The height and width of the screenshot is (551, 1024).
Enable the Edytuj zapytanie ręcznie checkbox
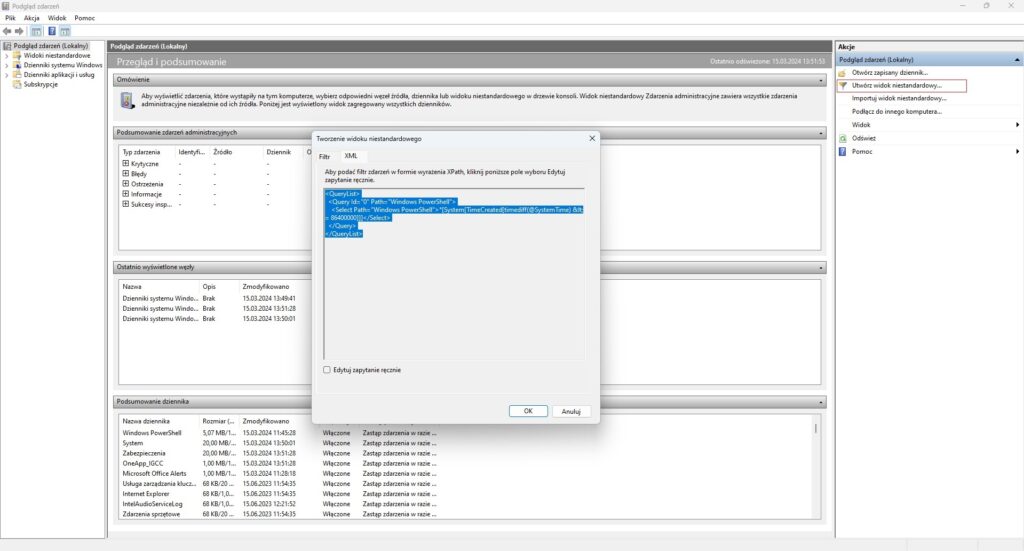pos(327,370)
